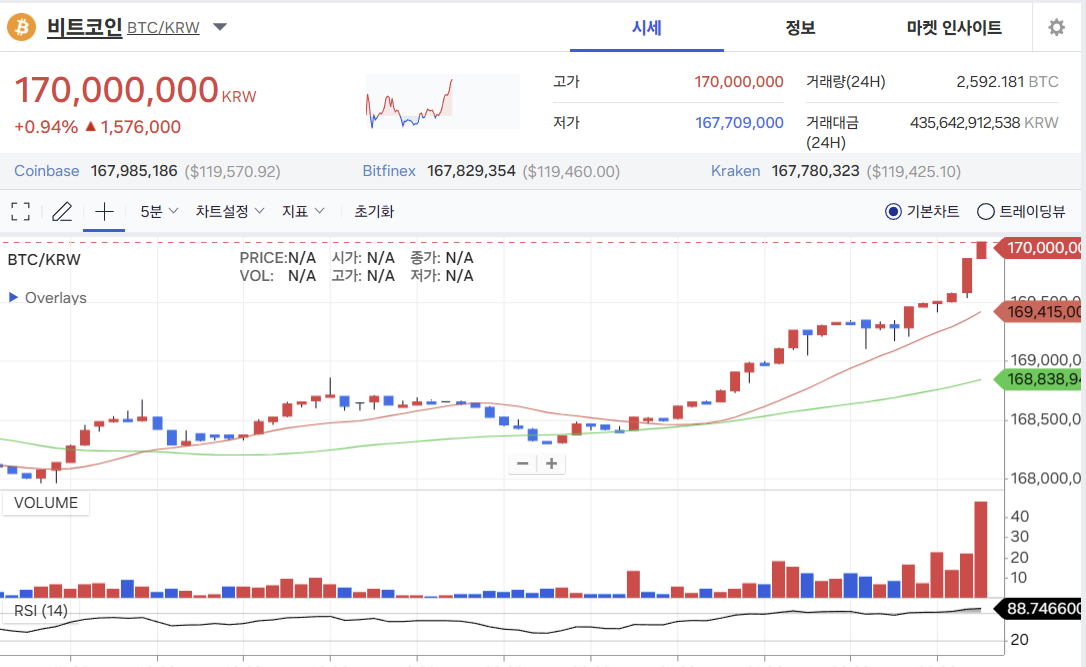Click the VOLUME panel label

(46, 503)
